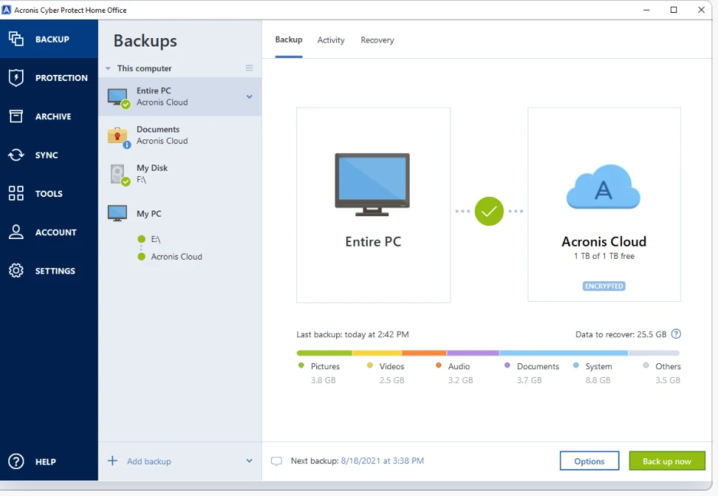Click the green Pictures segment of the data bar
This screenshot has height=496, width=718.
[324, 353]
